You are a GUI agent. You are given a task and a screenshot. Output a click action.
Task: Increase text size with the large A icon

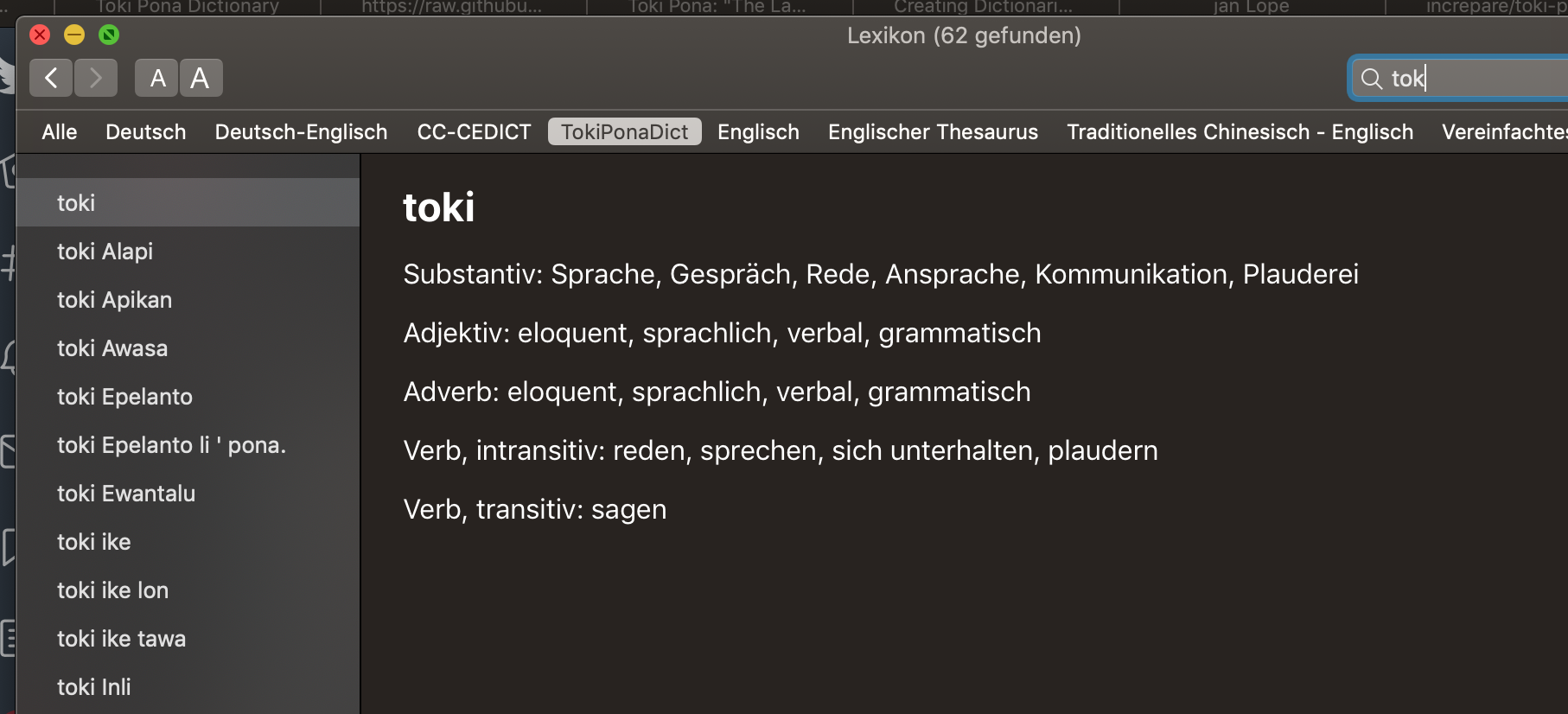point(201,77)
